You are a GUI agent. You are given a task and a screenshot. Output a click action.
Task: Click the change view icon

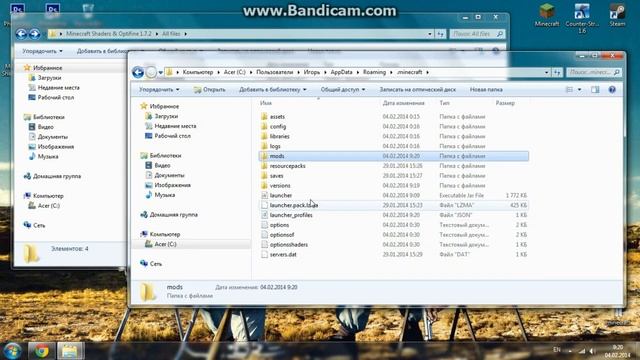(569, 89)
